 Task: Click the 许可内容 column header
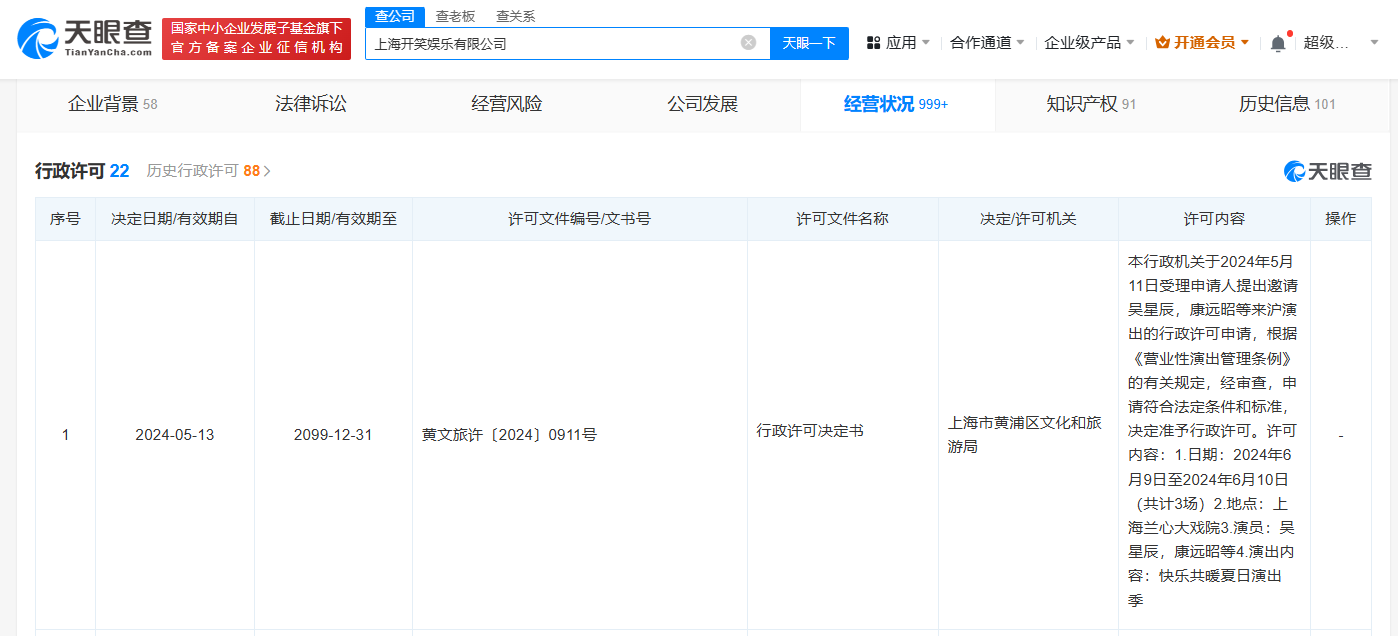point(1214,219)
